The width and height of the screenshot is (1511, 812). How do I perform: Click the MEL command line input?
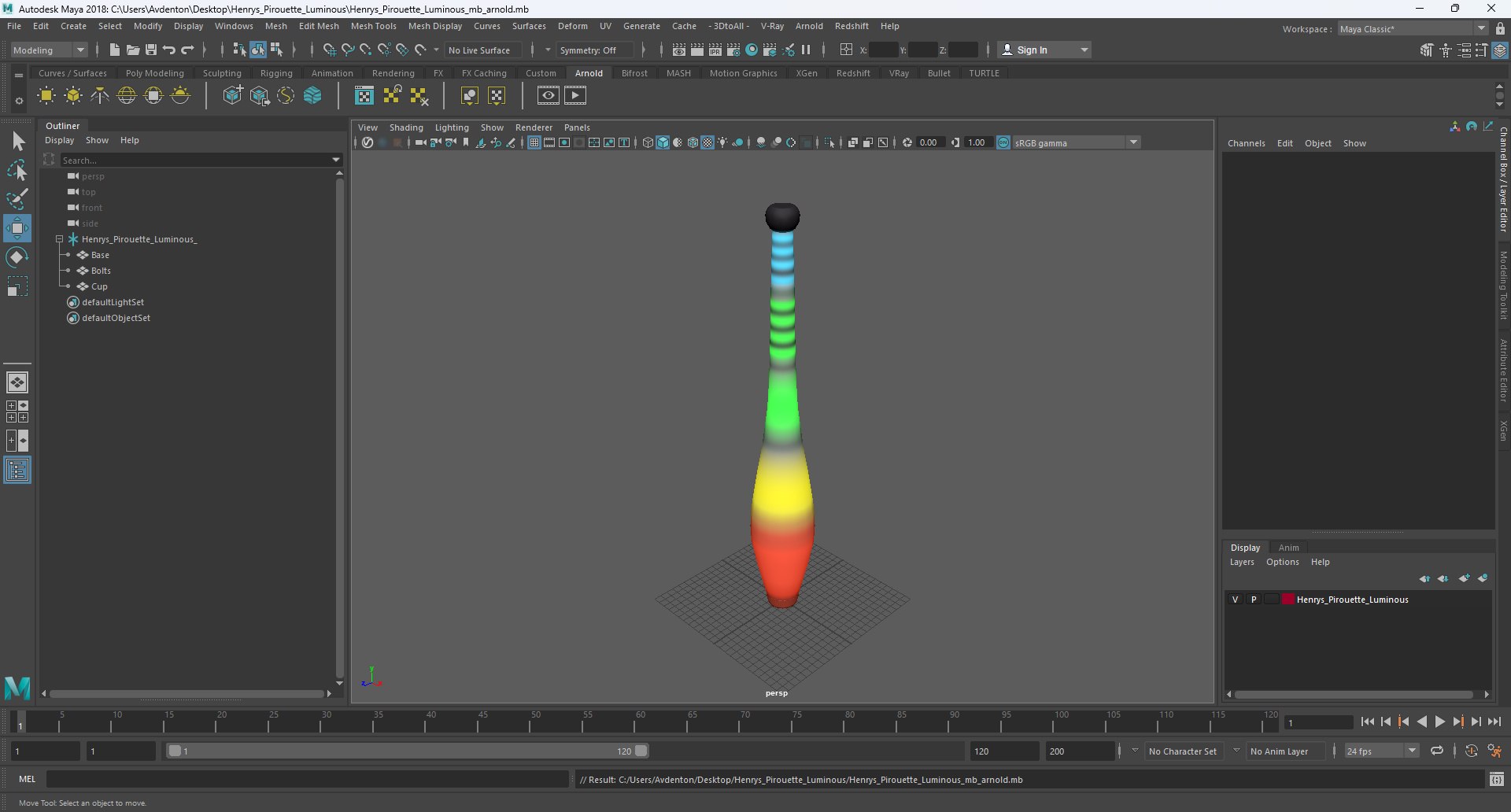307,779
